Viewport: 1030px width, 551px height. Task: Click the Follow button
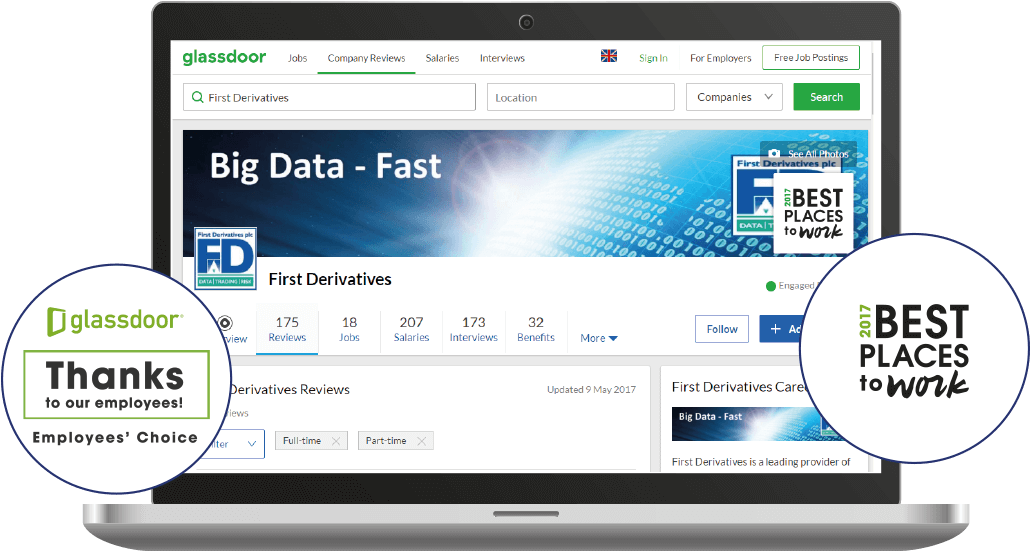pos(722,329)
